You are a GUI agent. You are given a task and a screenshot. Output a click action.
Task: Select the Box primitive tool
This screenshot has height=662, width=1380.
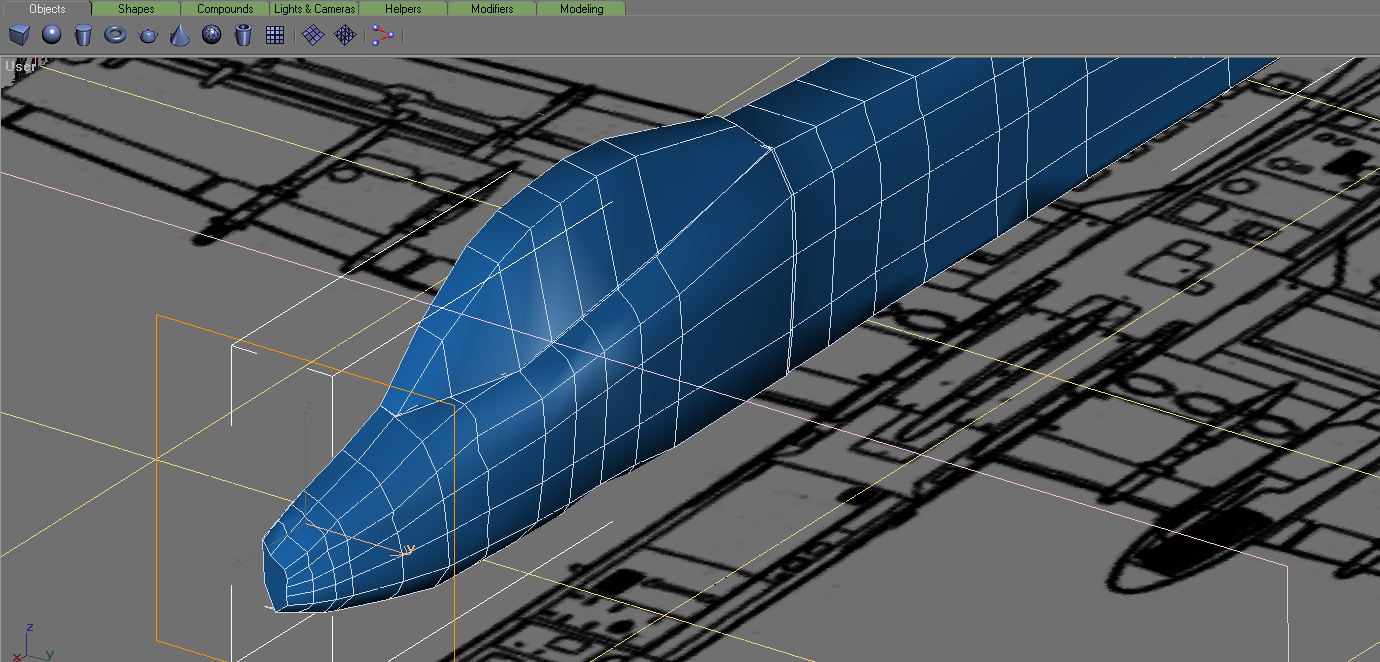click(x=19, y=36)
